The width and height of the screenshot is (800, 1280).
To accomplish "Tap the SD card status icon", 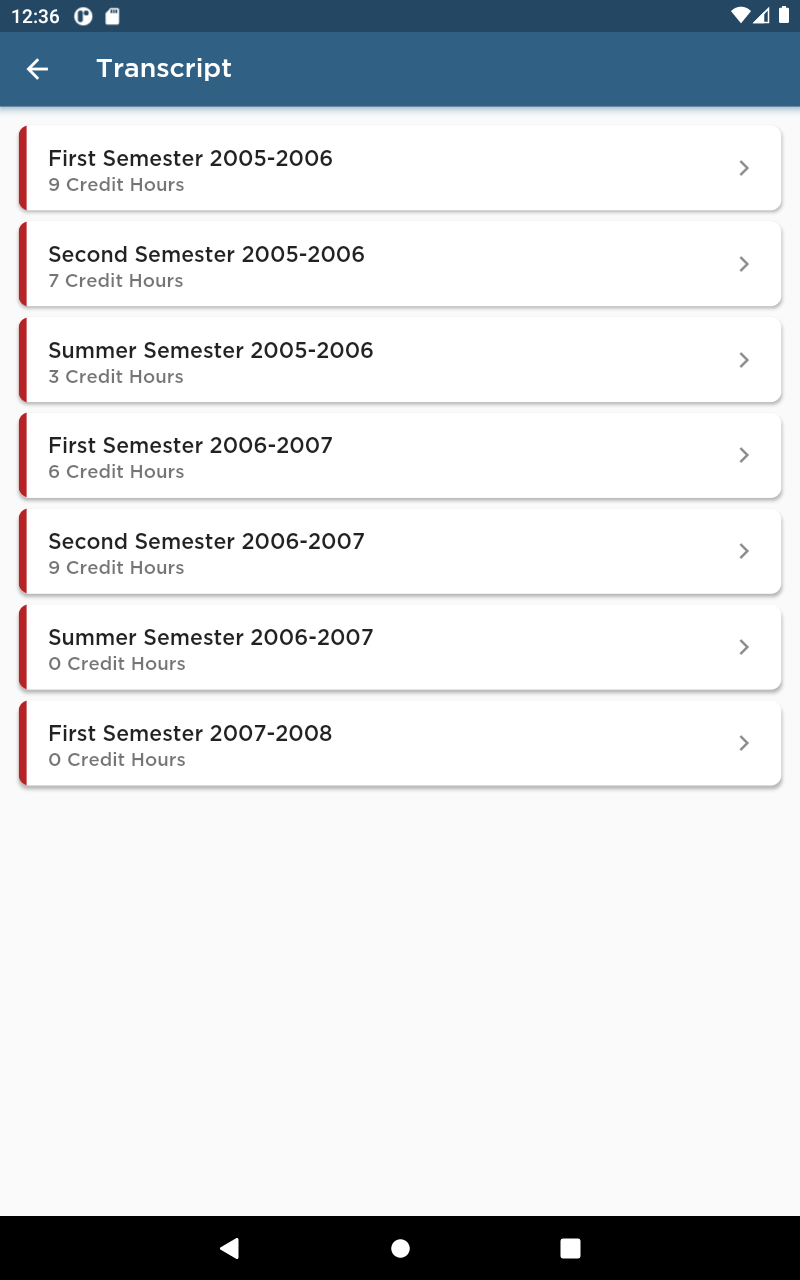I will [113, 16].
